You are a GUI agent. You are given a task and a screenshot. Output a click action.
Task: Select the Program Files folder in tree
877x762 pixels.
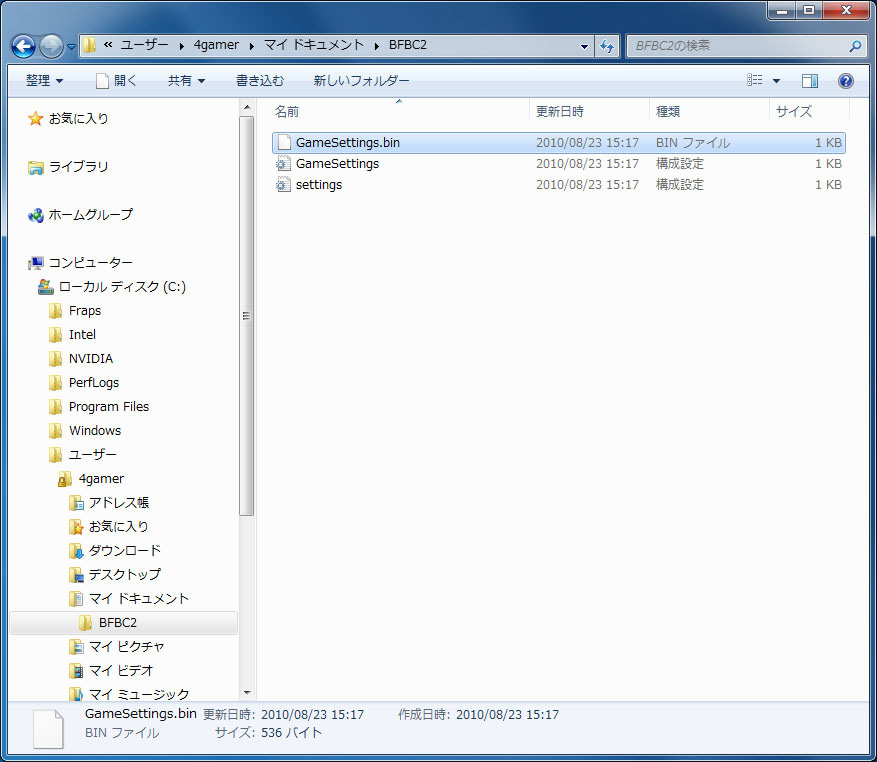(x=108, y=407)
